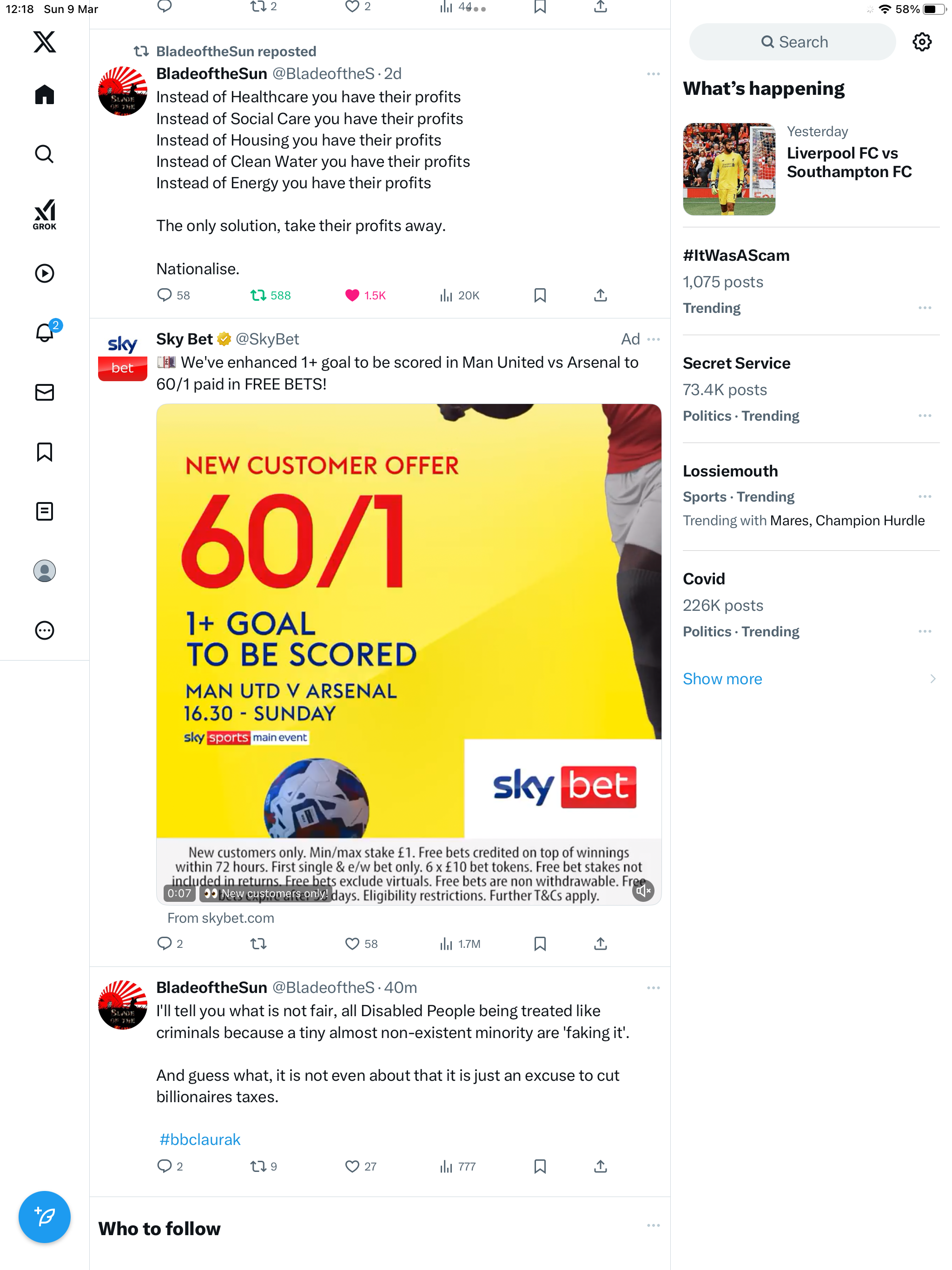Screen dimensions: 952x1270
Task: Open the video tab in sidebar
Action: 44,273
